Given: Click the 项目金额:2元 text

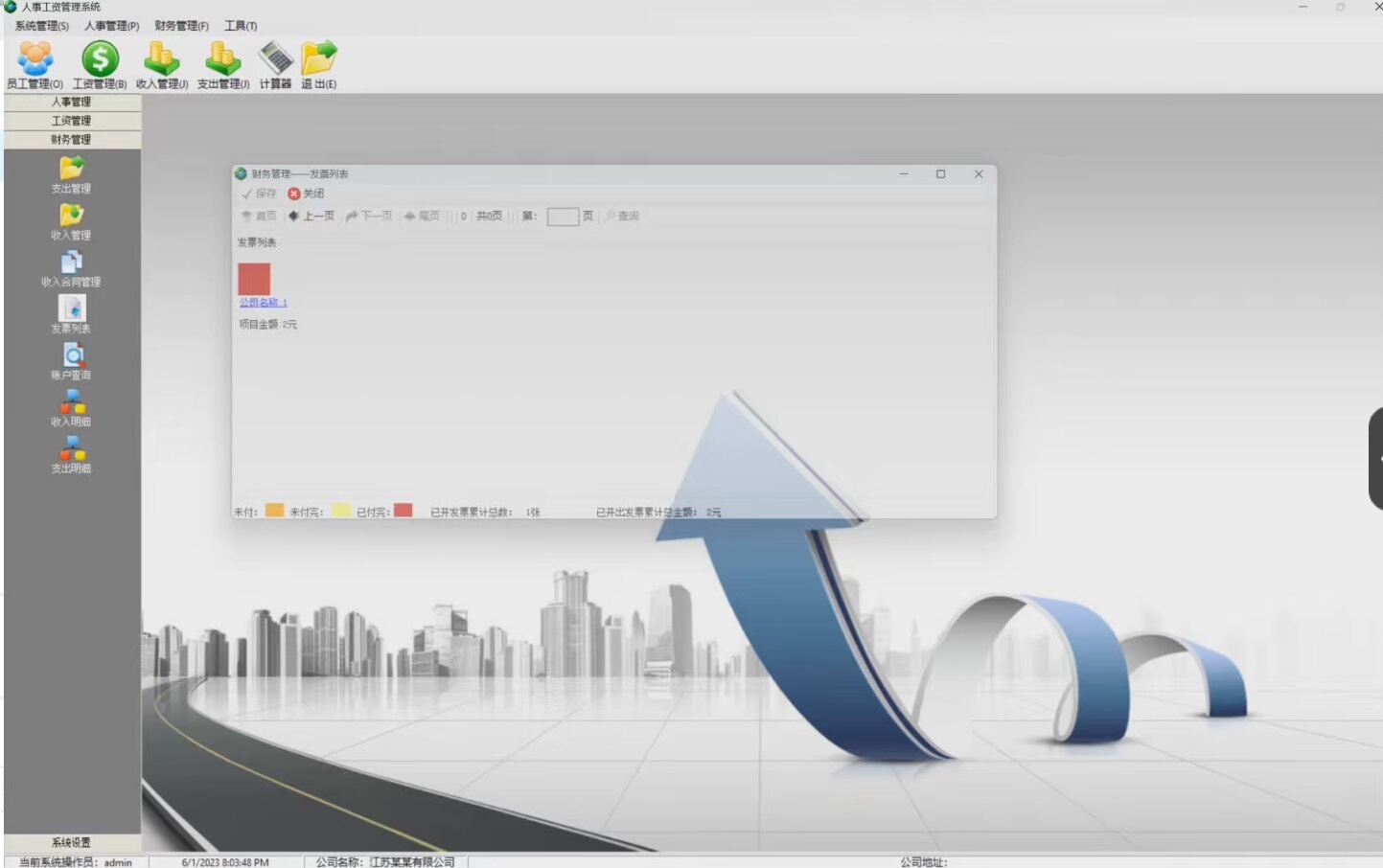Looking at the screenshot, I should pos(268,325).
